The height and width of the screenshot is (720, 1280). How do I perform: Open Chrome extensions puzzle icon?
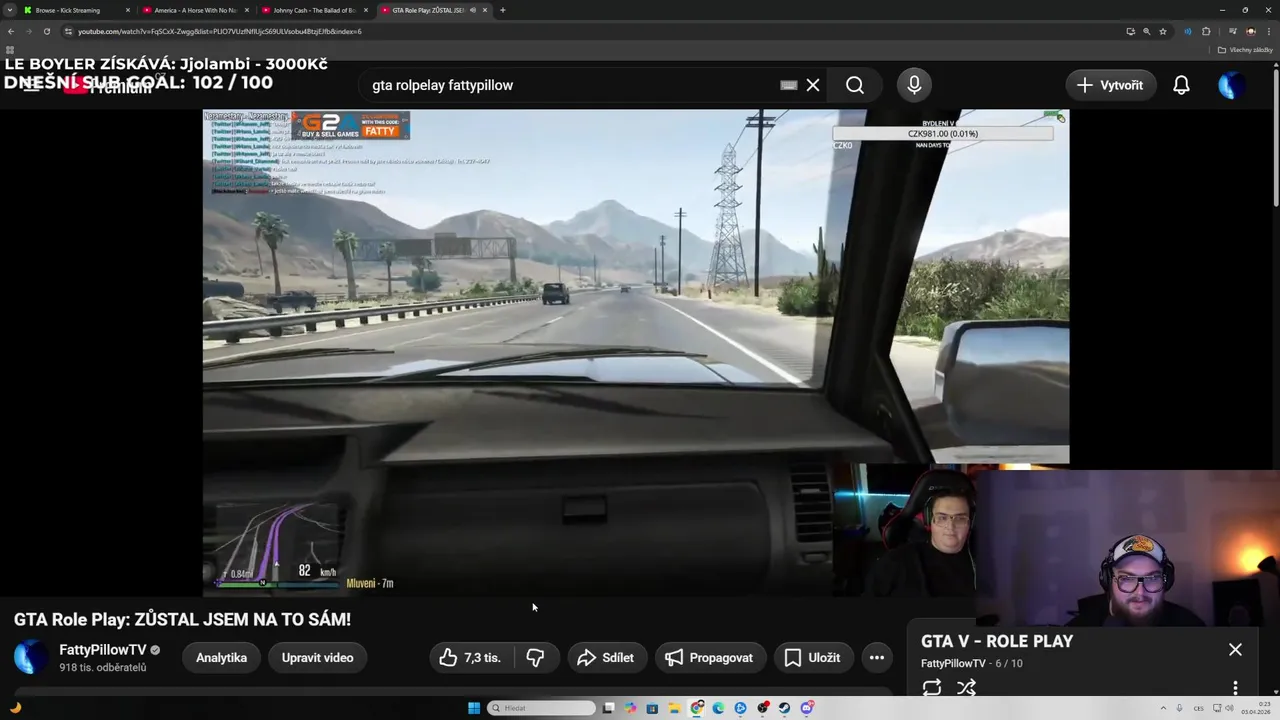click(1206, 31)
